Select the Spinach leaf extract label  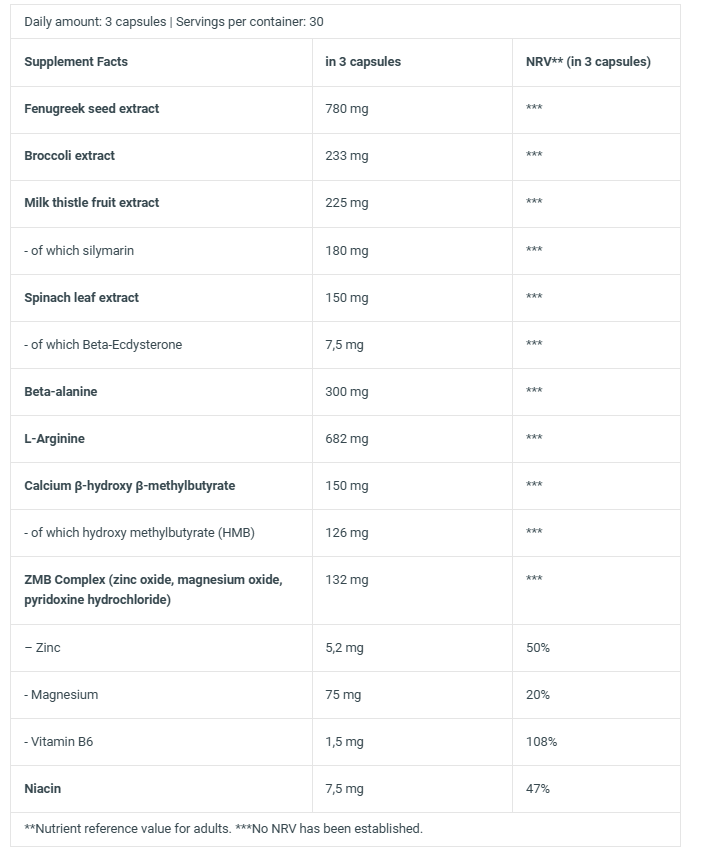pyautogui.click(x=81, y=298)
